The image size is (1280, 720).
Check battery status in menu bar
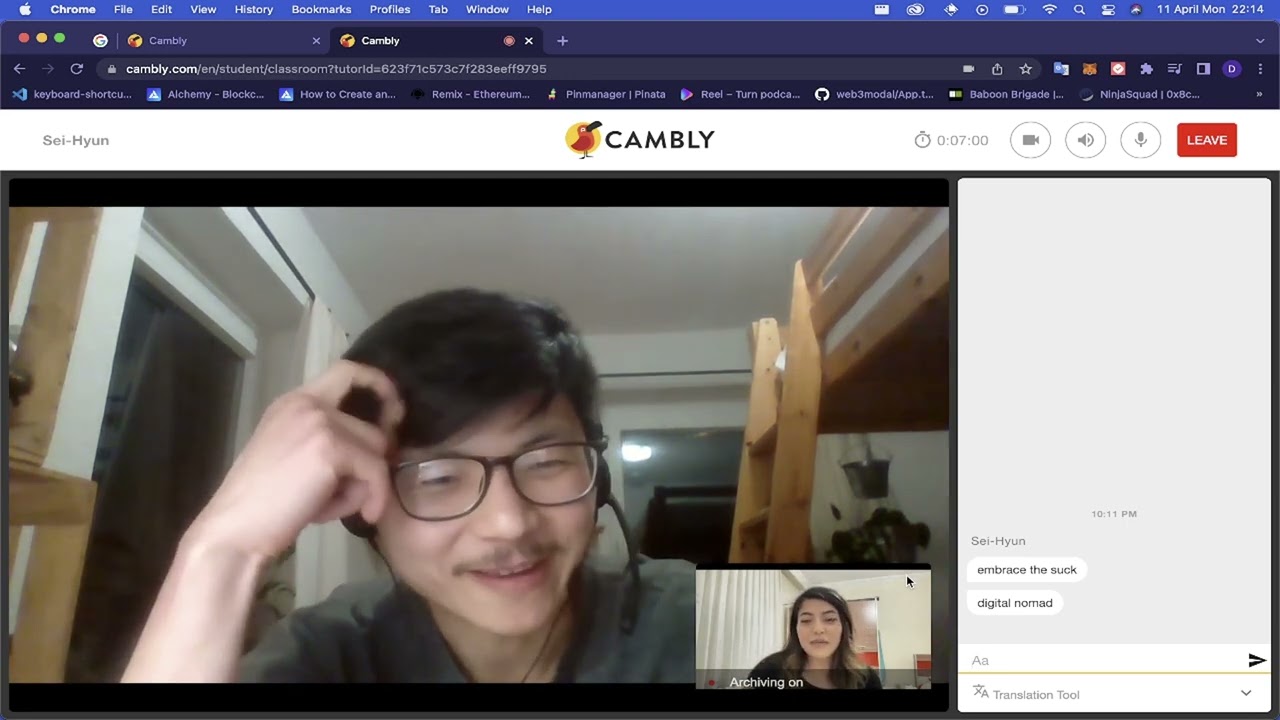tap(1015, 10)
